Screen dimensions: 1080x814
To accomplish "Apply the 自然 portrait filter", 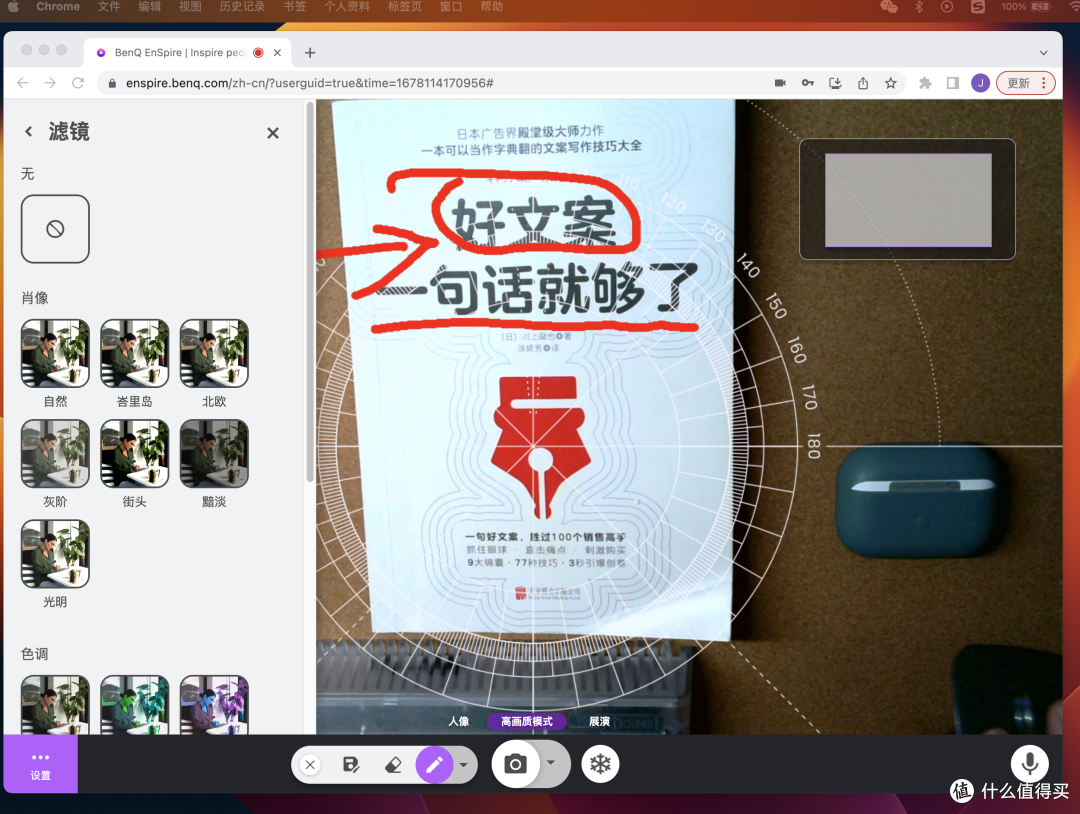I will coord(55,353).
